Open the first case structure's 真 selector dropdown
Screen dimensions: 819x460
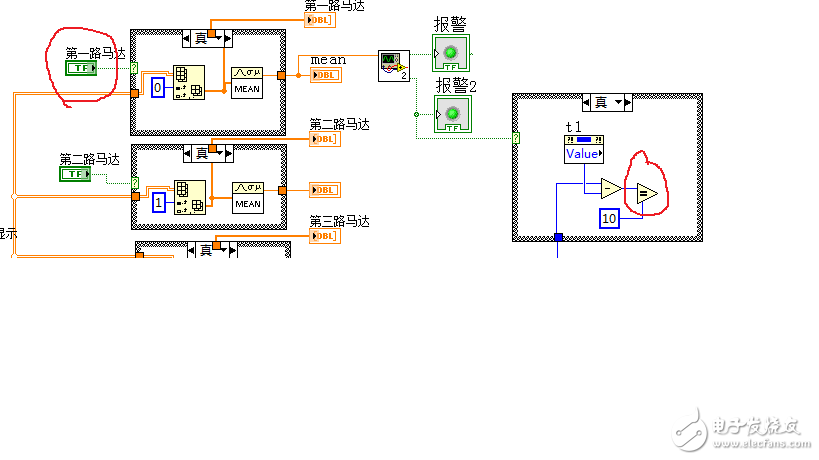coord(219,38)
